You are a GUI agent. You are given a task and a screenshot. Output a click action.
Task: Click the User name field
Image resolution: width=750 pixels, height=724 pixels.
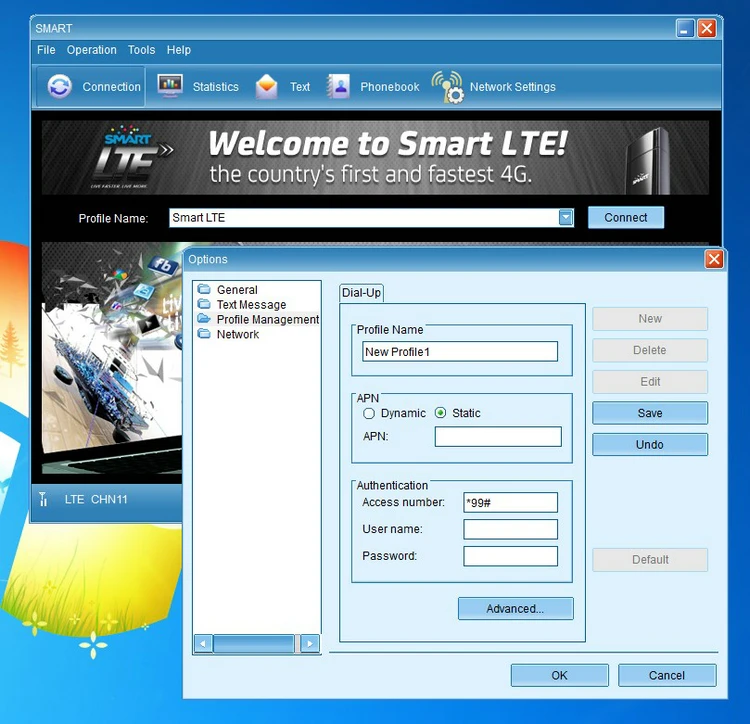(x=510, y=529)
